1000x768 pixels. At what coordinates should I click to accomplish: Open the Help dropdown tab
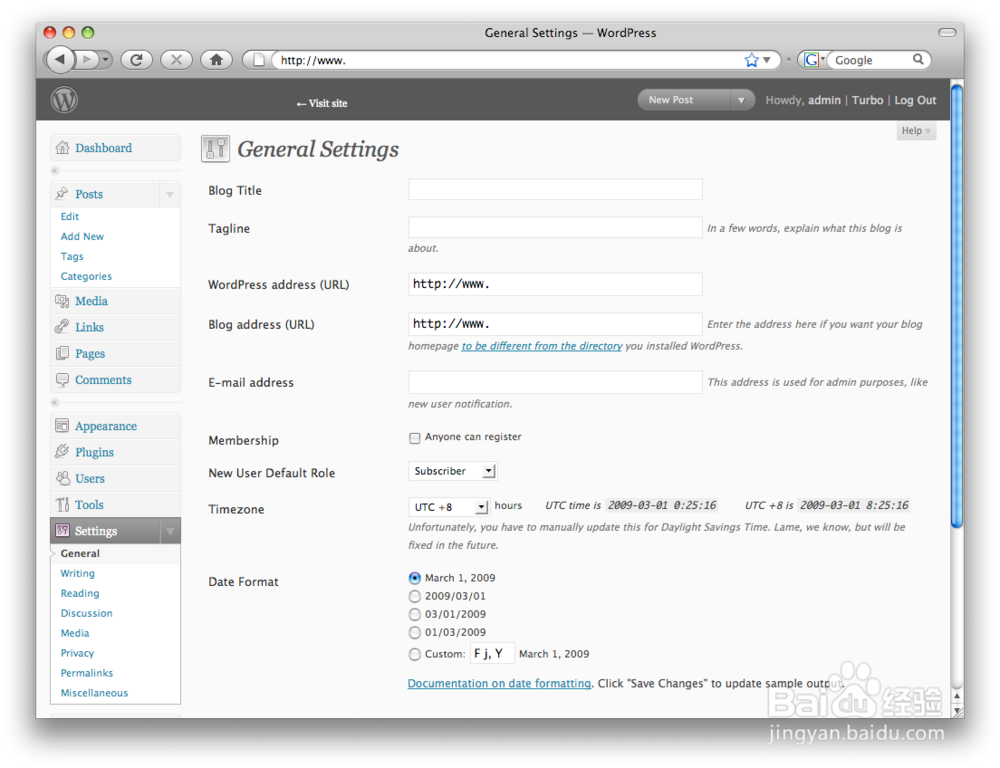(916, 131)
